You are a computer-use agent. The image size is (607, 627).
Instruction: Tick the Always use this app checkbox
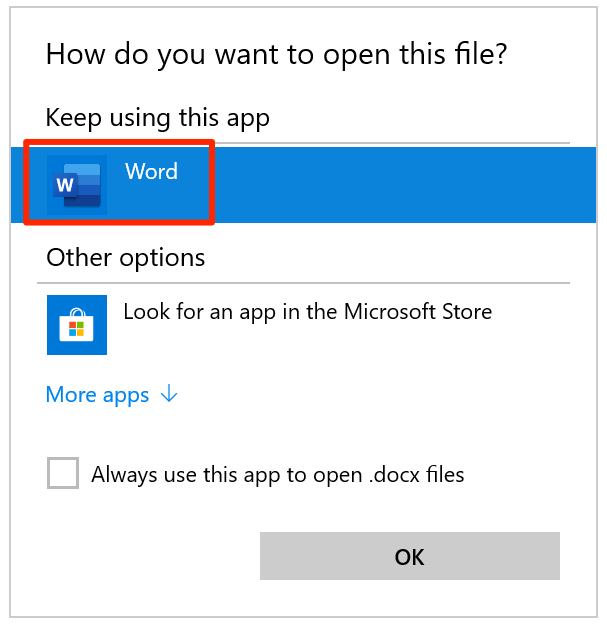pos(63,474)
